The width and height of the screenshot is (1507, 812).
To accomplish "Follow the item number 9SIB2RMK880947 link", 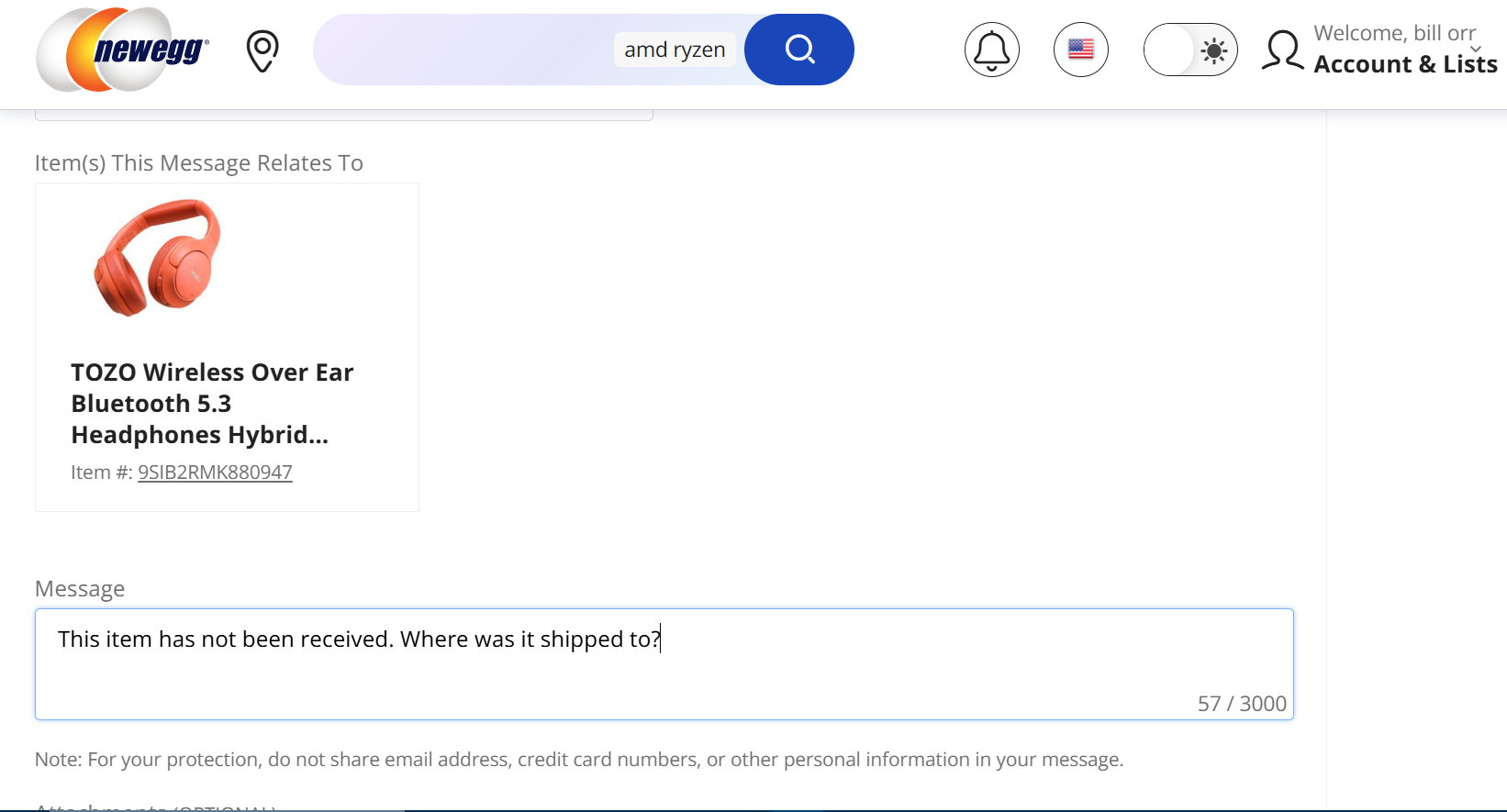I will pyautogui.click(x=215, y=473).
